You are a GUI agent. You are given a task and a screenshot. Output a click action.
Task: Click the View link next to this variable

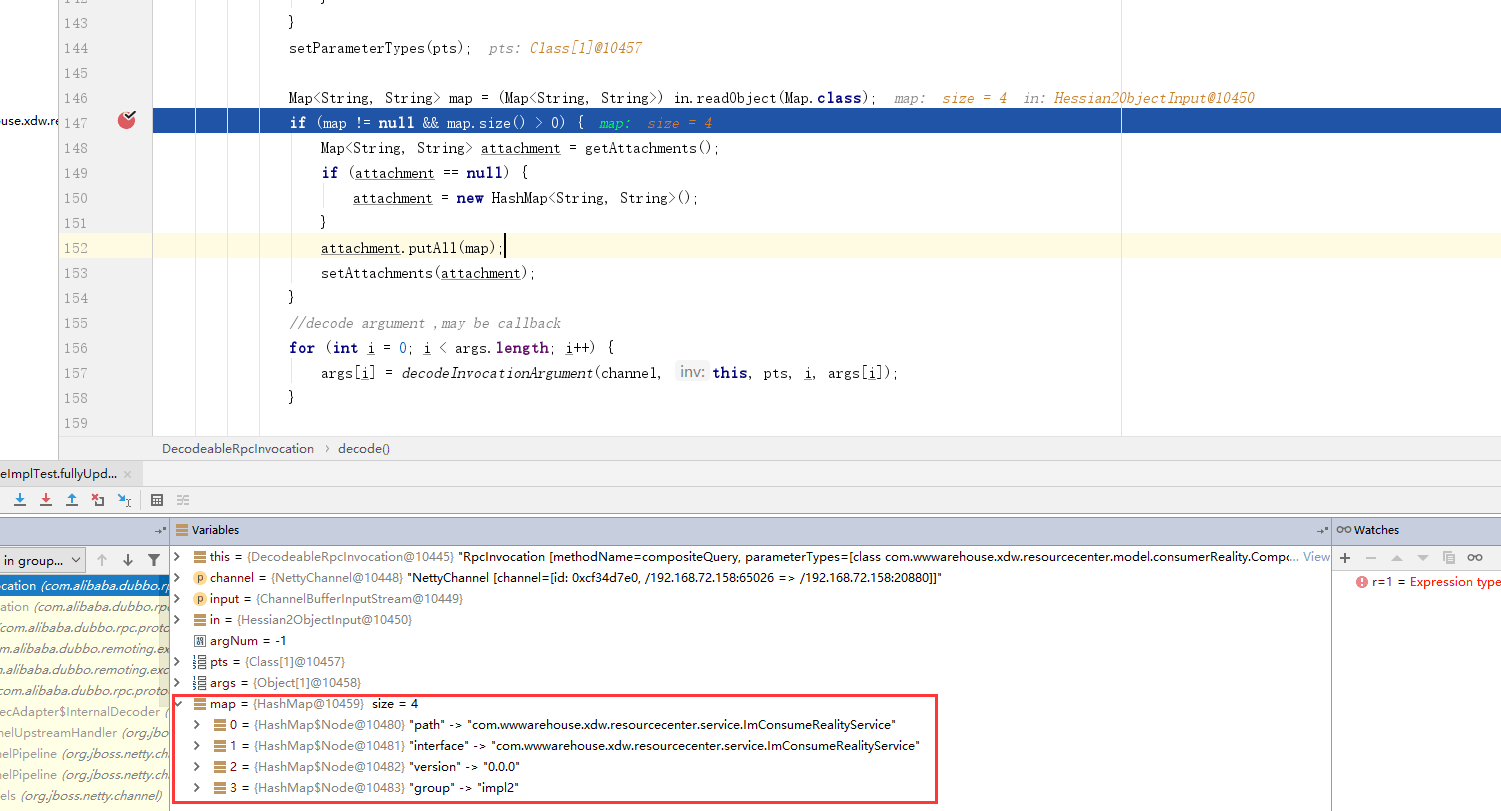[1316, 557]
